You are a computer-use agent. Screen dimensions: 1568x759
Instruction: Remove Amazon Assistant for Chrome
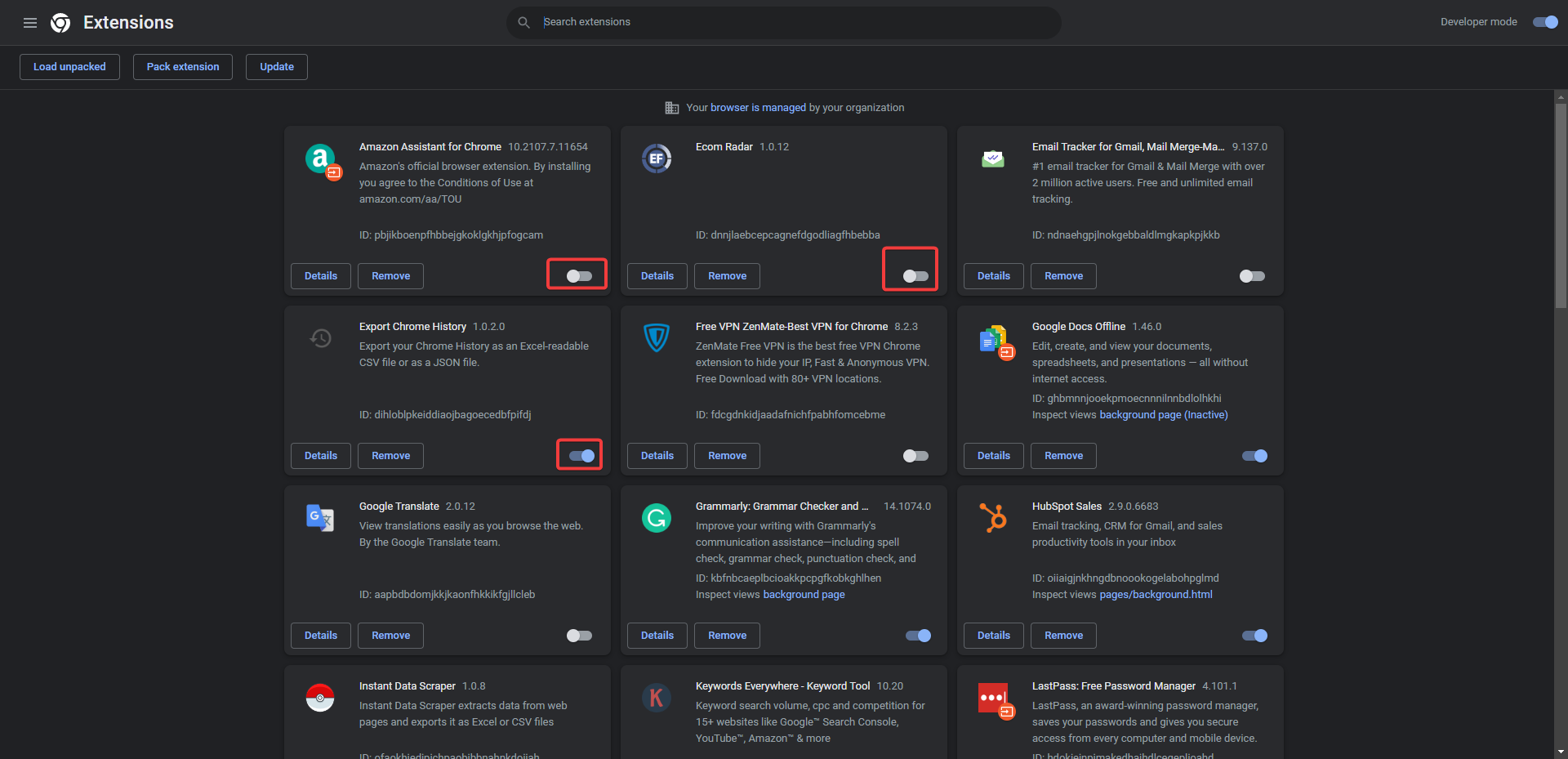coord(390,276)
